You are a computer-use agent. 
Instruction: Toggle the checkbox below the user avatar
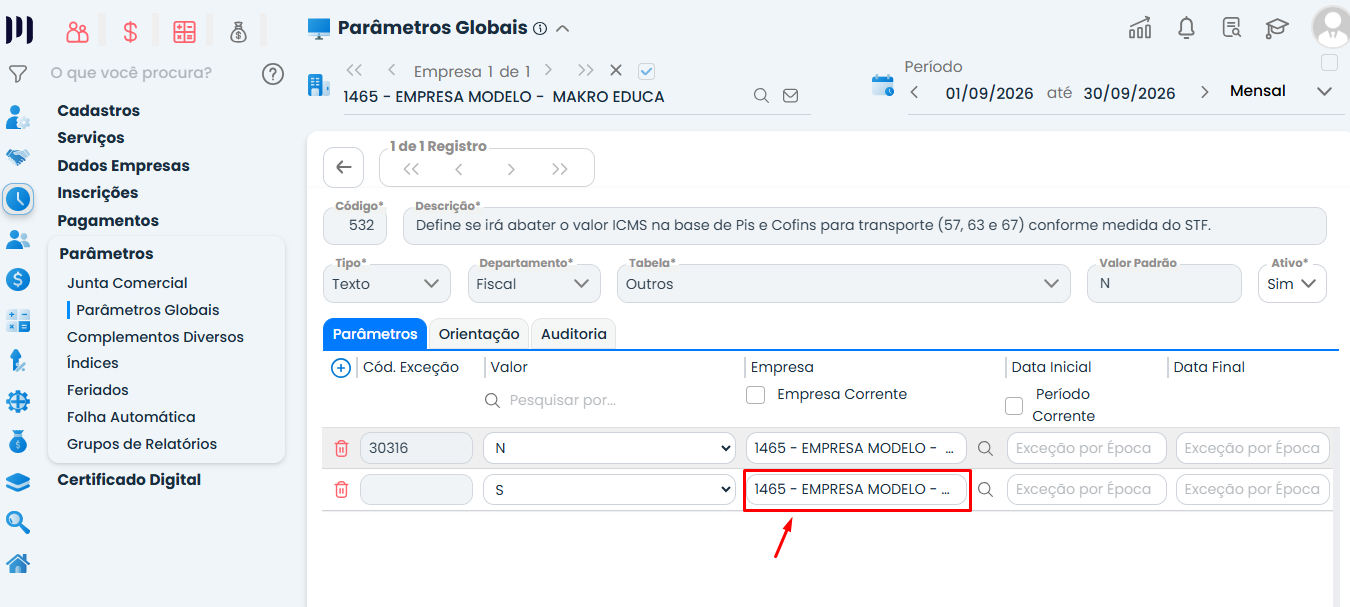point(1329,63)
